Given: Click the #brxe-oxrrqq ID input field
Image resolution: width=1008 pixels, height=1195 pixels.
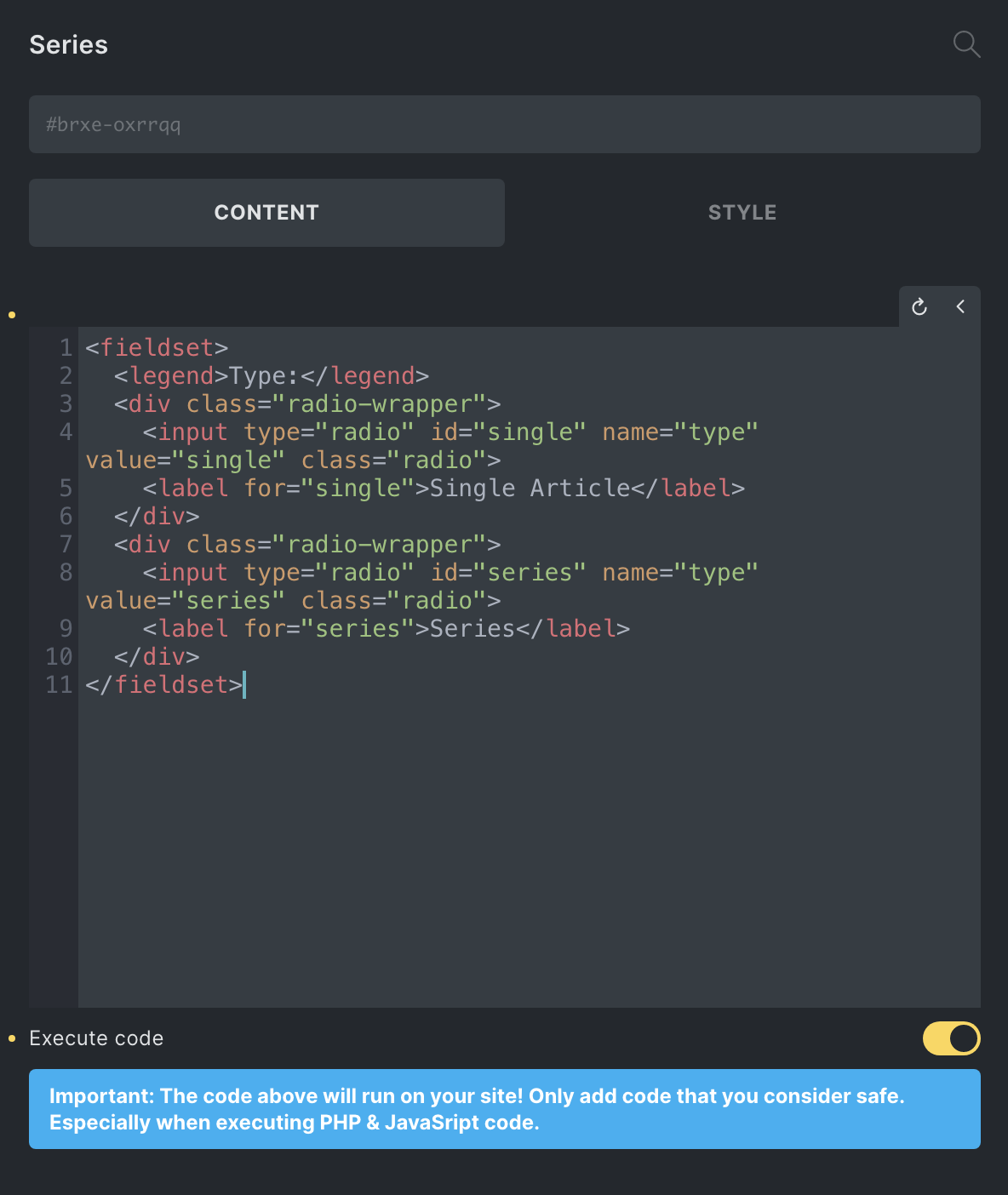Looking at the screenshot, I should tap(504, 124).
